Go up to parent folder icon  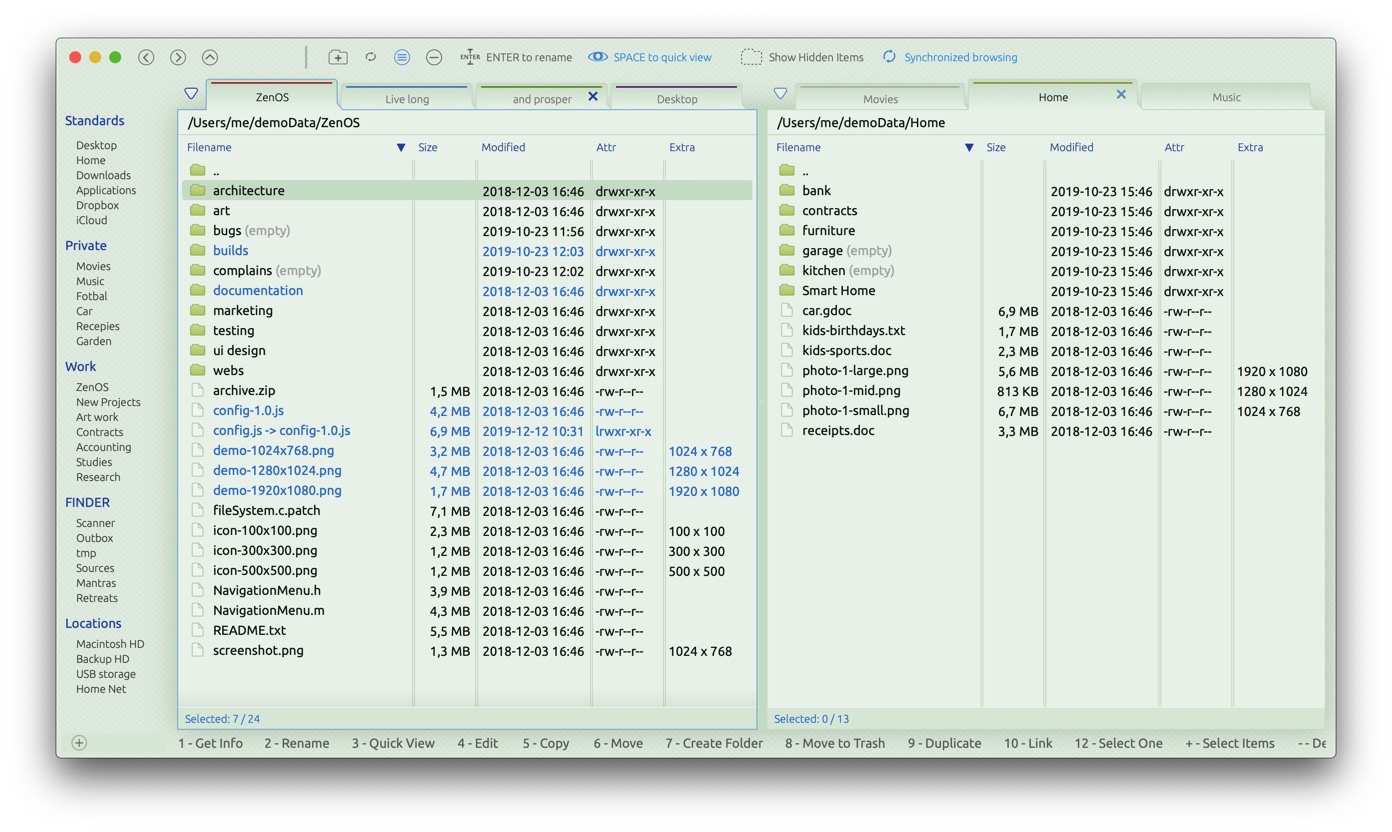point(210,58)
